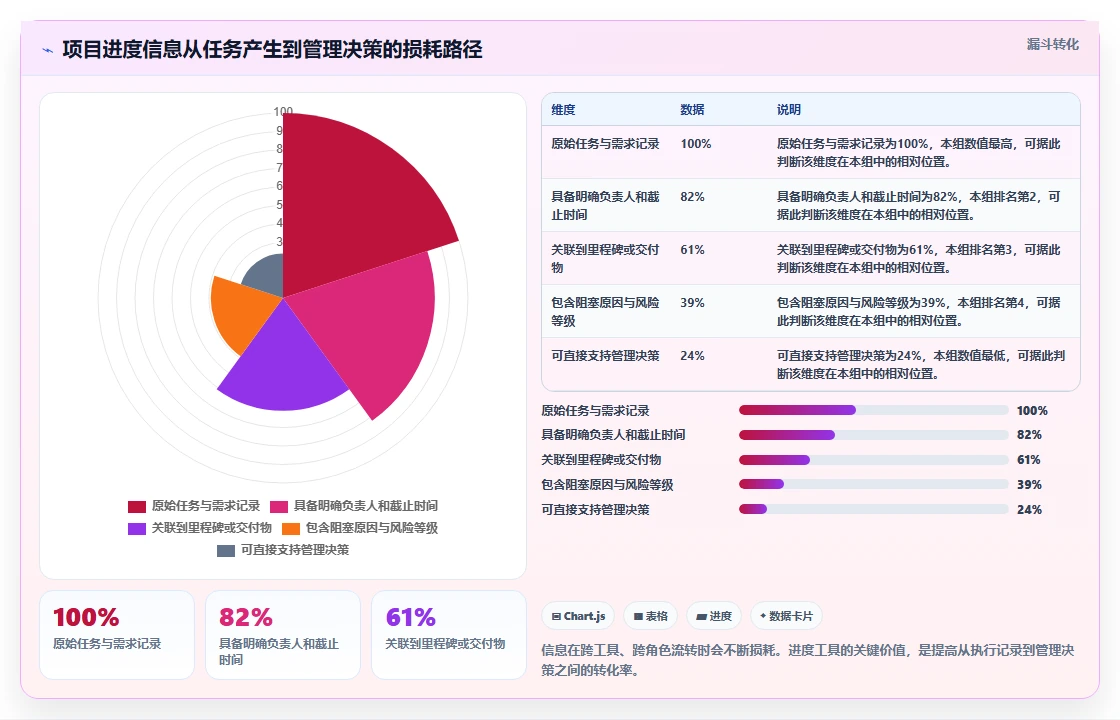Click the 100% progress bar for 原始任务与需求记录
Viewport: 1120px width, 720px height.
874,410
